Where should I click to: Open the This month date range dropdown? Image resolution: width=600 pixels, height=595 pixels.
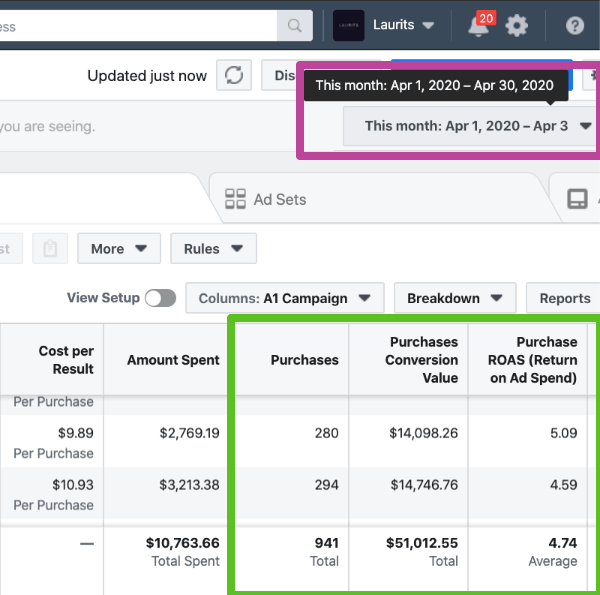point(471,126)
